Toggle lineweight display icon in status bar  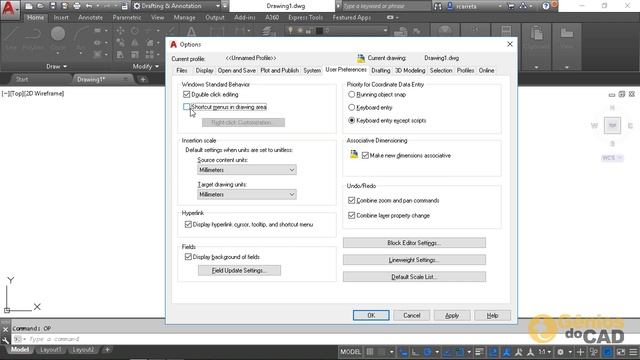coord(480,351)
